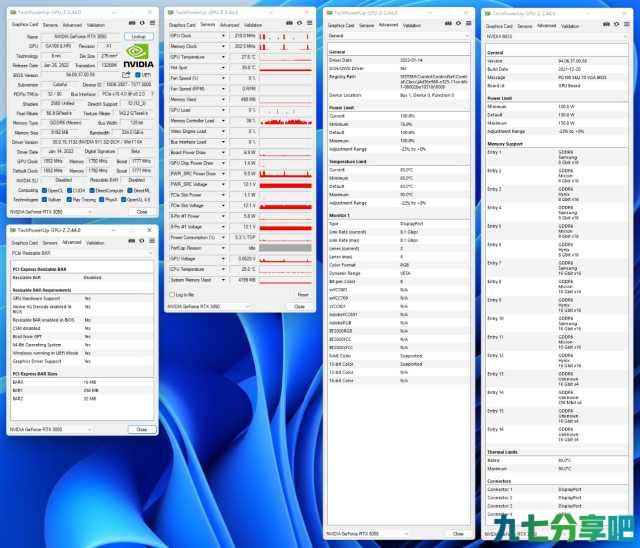The height and width of the screenshot is (548, 640).
Task: Click Close button in PCIe Resizable BAR window
Action: coord(142,429)
